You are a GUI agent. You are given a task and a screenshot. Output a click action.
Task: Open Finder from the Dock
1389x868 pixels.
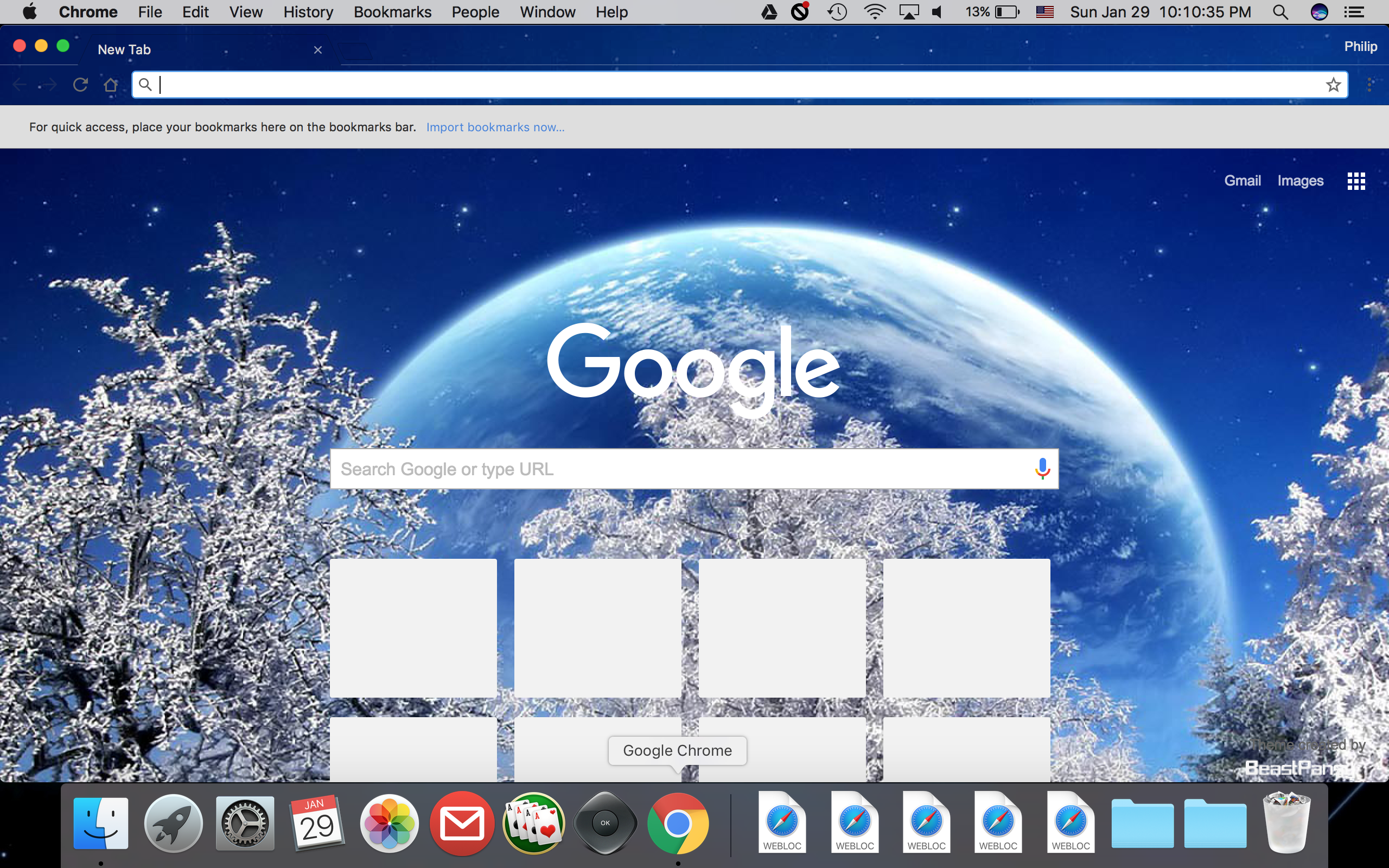[100, 823]
